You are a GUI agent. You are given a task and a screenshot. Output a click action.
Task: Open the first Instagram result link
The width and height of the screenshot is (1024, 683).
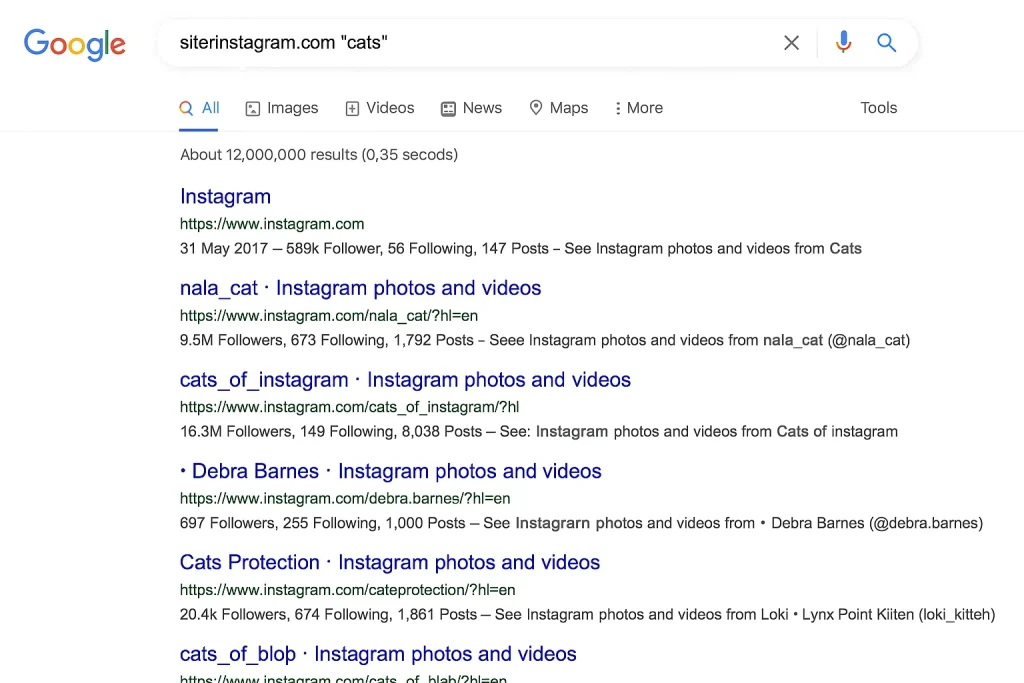(x=225, y=196)
